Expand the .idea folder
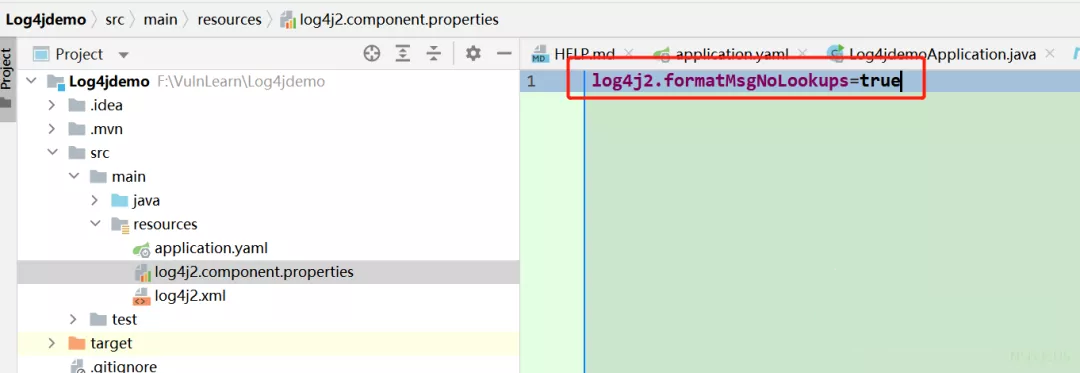This screenshot has width=1080, height=373. click(52, 106)
